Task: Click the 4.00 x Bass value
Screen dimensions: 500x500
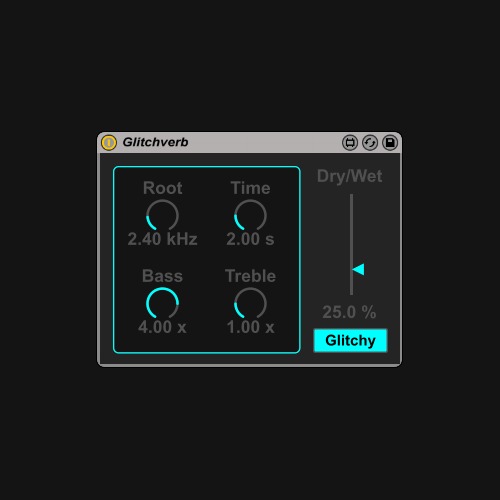Action: [x=162, y=327]
